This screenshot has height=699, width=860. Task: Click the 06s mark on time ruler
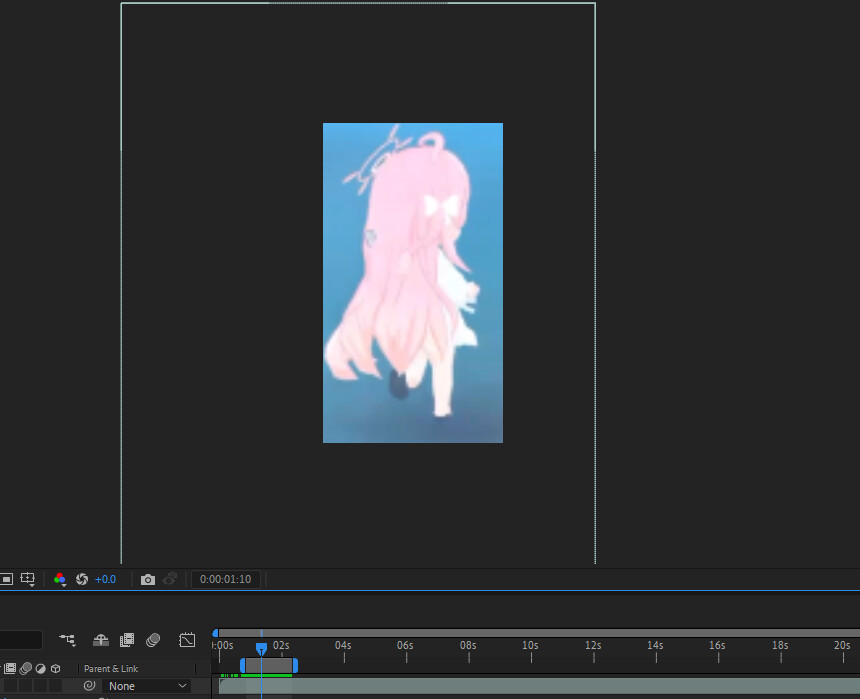pos(405,645)
